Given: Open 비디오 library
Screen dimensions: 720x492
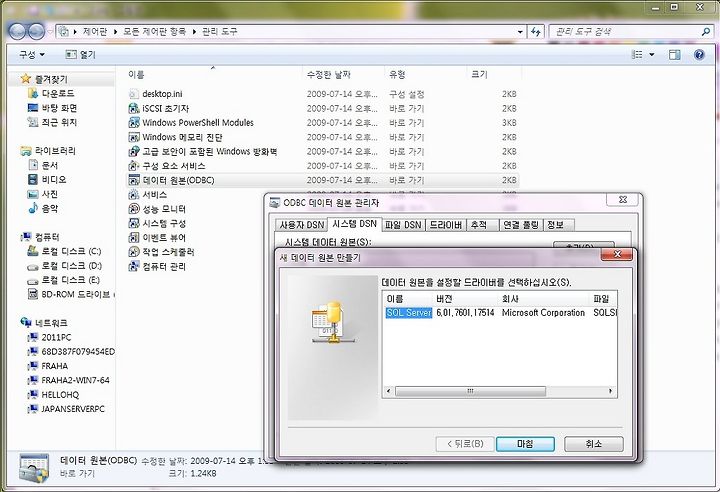Looking at the screenshot, I should (47, 179).
